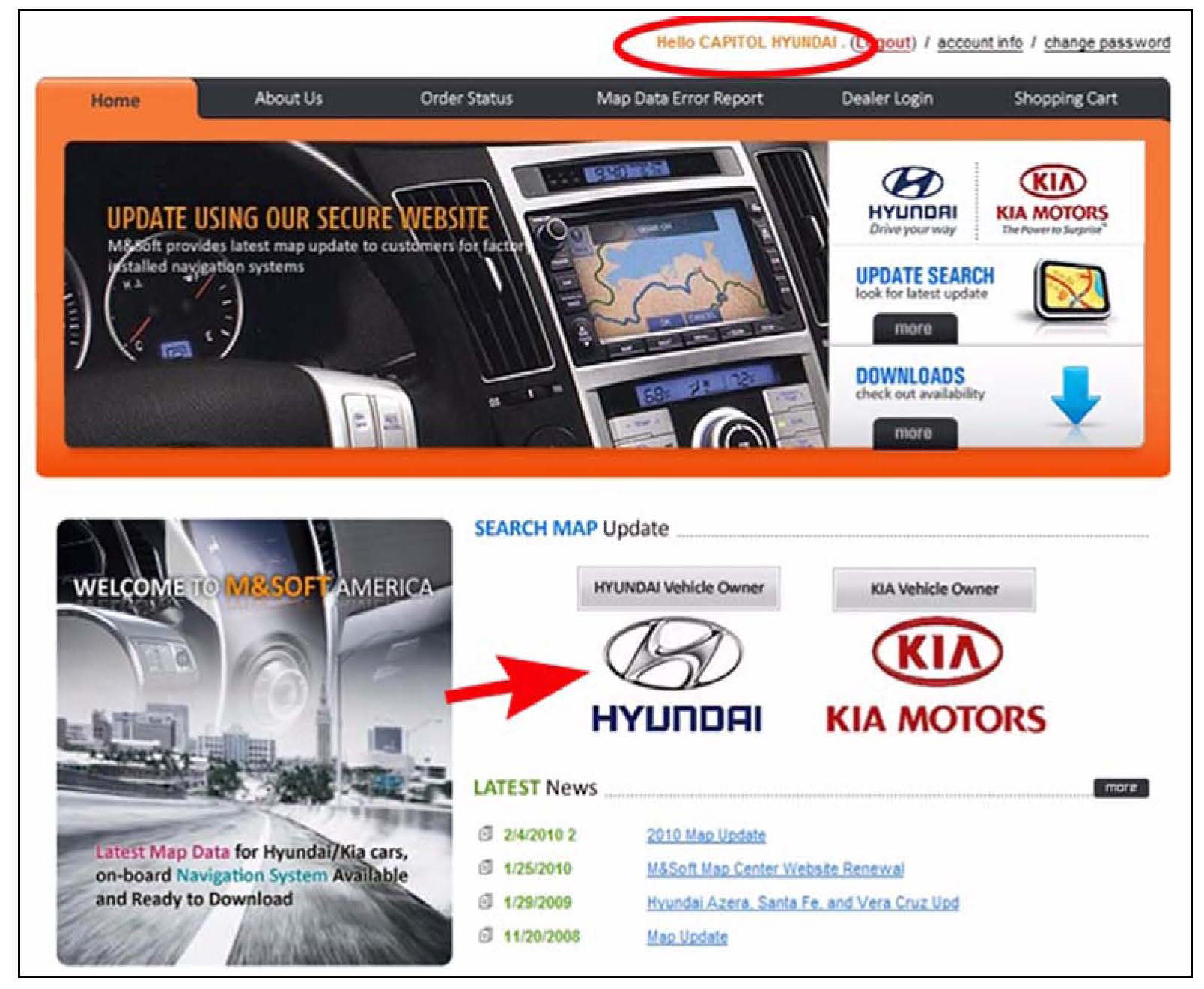
Task: Click the large Kia Motors logo
Action: pyautogui.click(x=936, y=675)
